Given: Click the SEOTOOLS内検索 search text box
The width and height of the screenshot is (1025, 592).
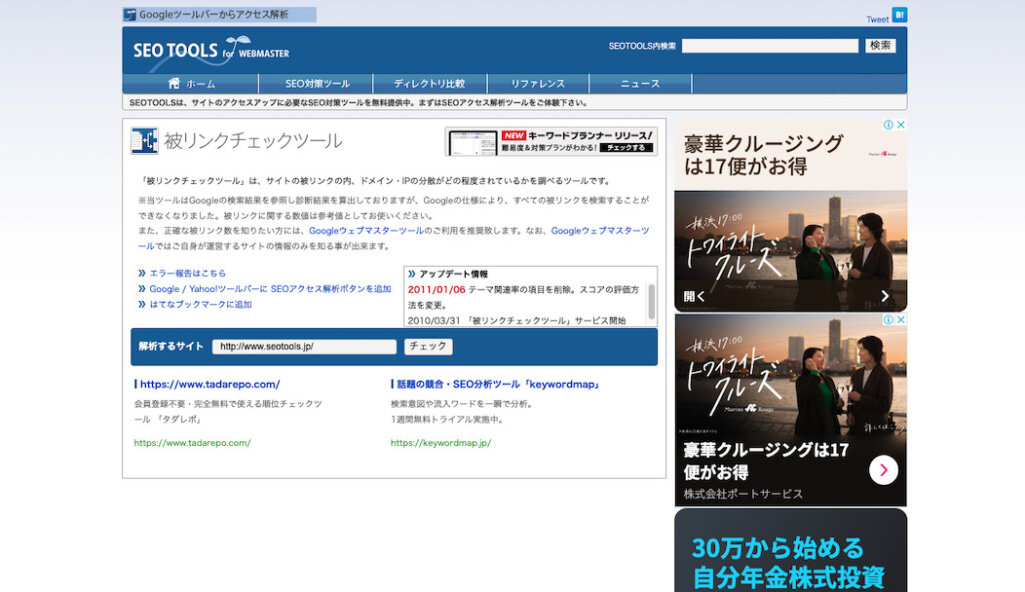Looking at the screenshot, I should 769,46.
